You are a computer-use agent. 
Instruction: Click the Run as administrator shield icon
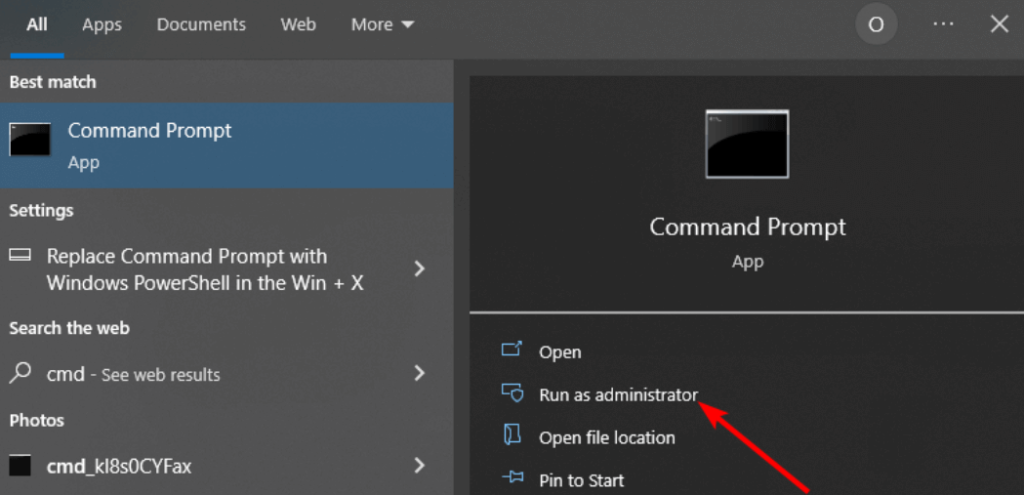(x=512, y=394)
